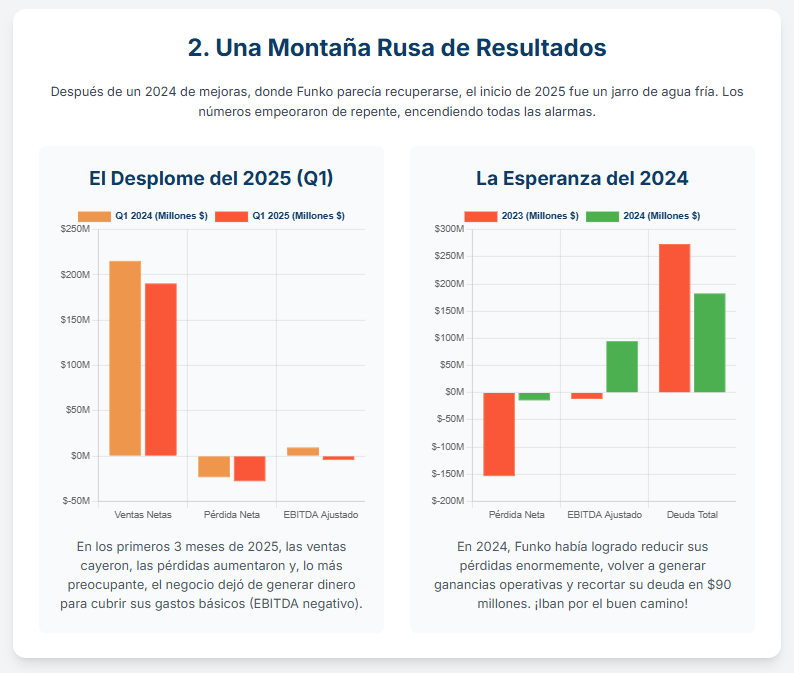Image resolution: width=794 pixels, height=673 pixels.
Task: Click the intro paragraph starting 'Después de un 2024'
Action: click(397, 102)
